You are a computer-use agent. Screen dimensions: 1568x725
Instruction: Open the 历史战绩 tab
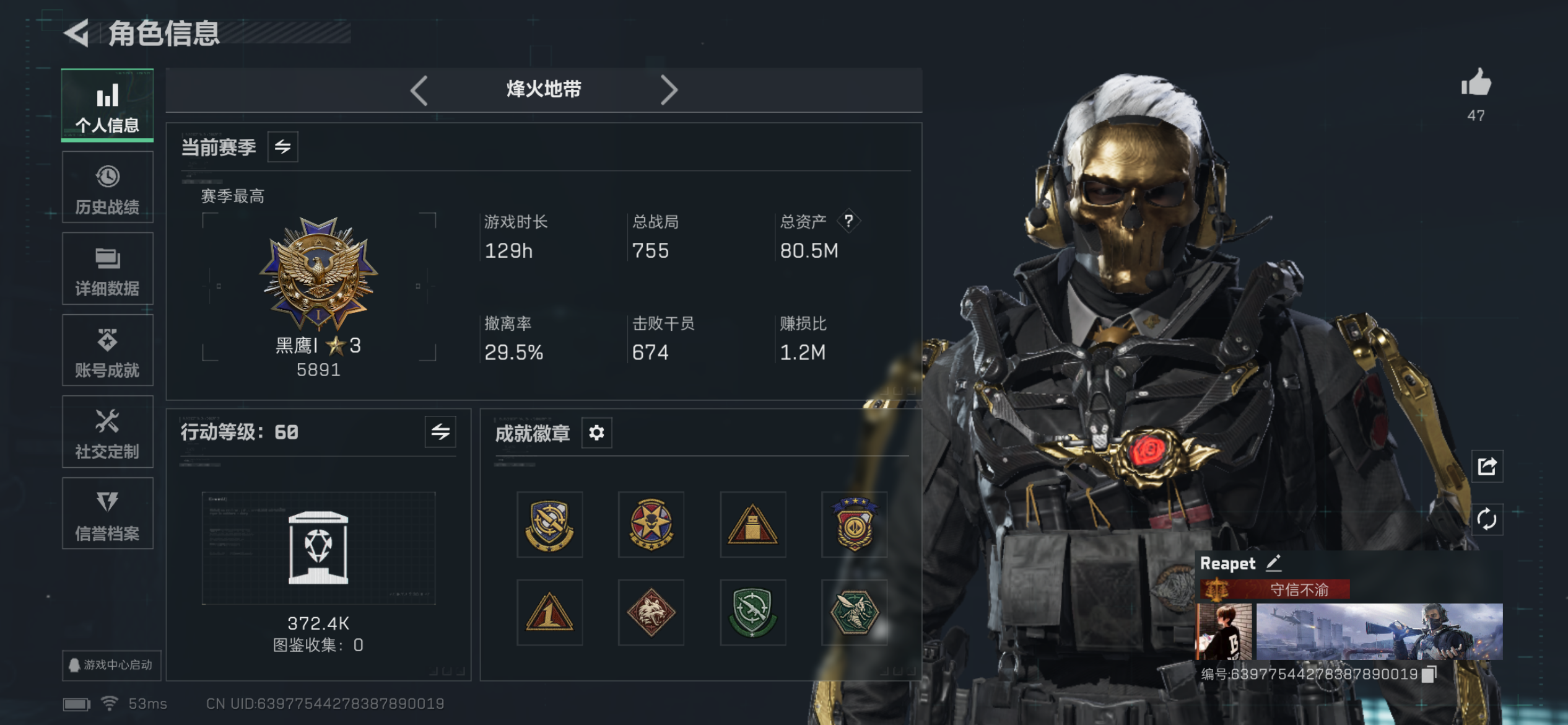(108, 187)
